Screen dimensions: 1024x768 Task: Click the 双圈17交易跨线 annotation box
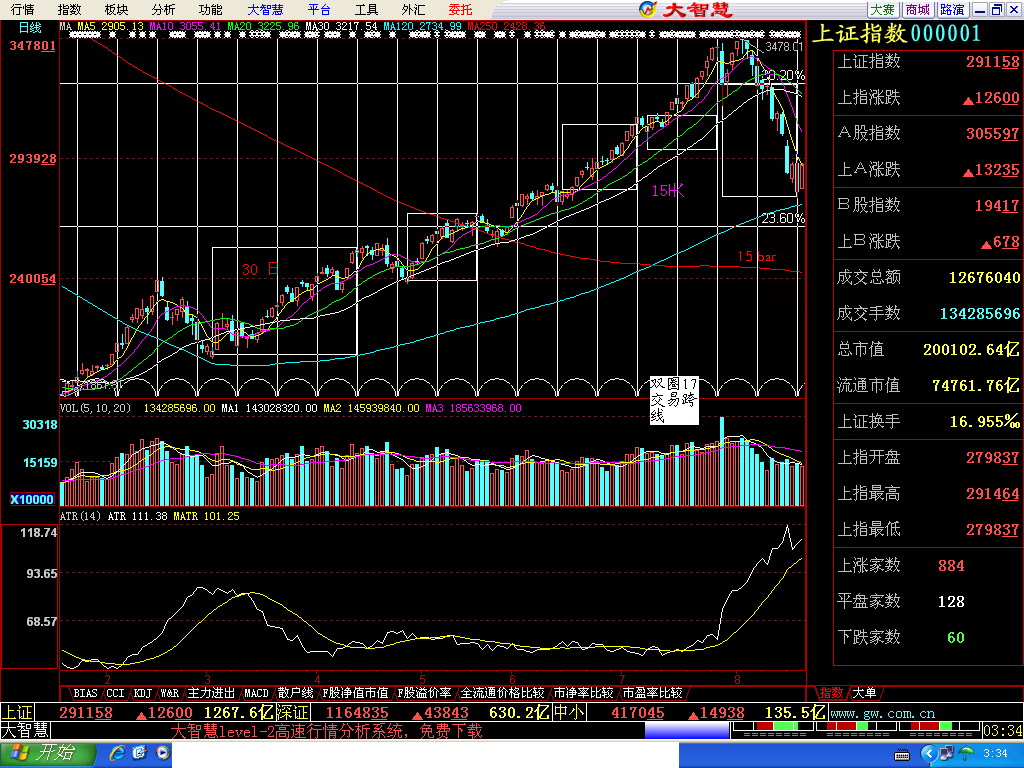click(674, 400)
